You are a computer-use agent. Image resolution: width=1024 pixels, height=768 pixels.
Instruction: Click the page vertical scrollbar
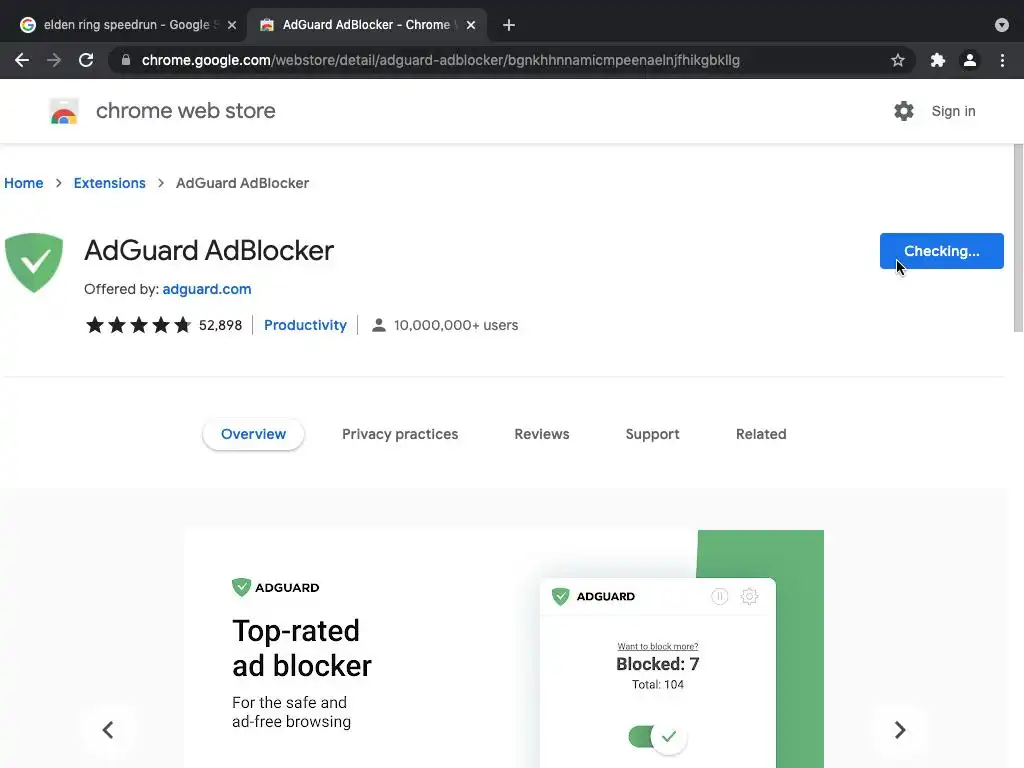pos(1018,238)
